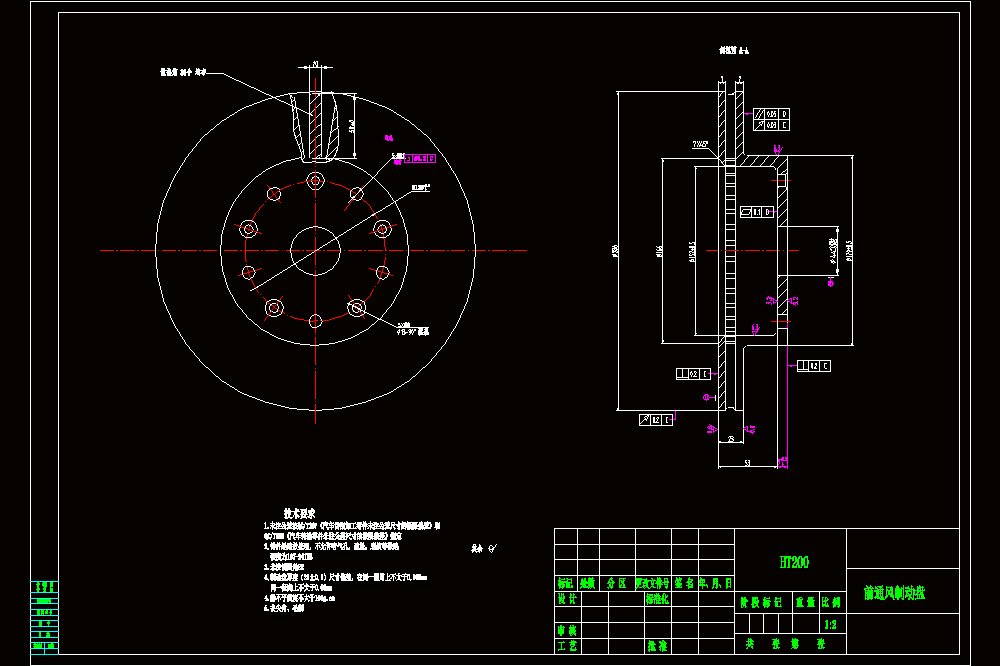Viewport: 1000px width, 666px height.
Task: Select the 7X45° chamfer annotation
Action: (x=700, y=145)
